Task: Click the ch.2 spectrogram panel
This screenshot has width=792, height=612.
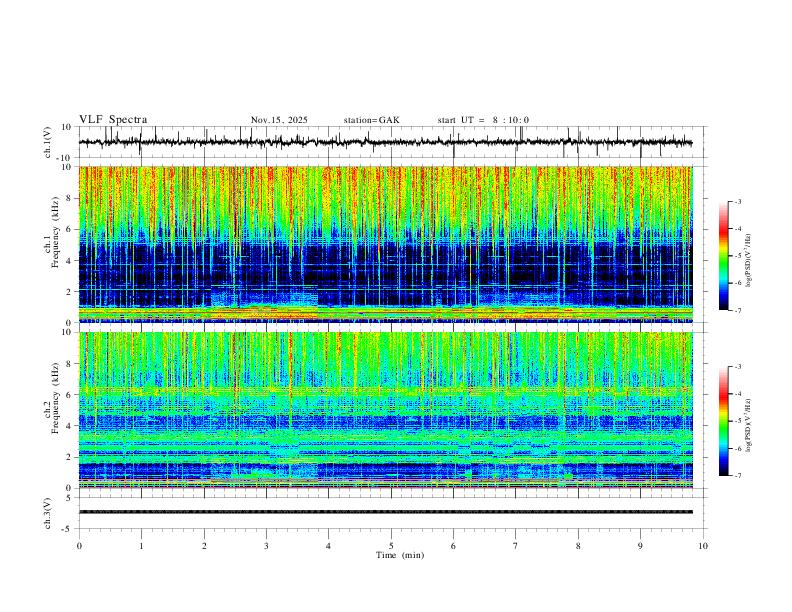Action: click(385, 410)
